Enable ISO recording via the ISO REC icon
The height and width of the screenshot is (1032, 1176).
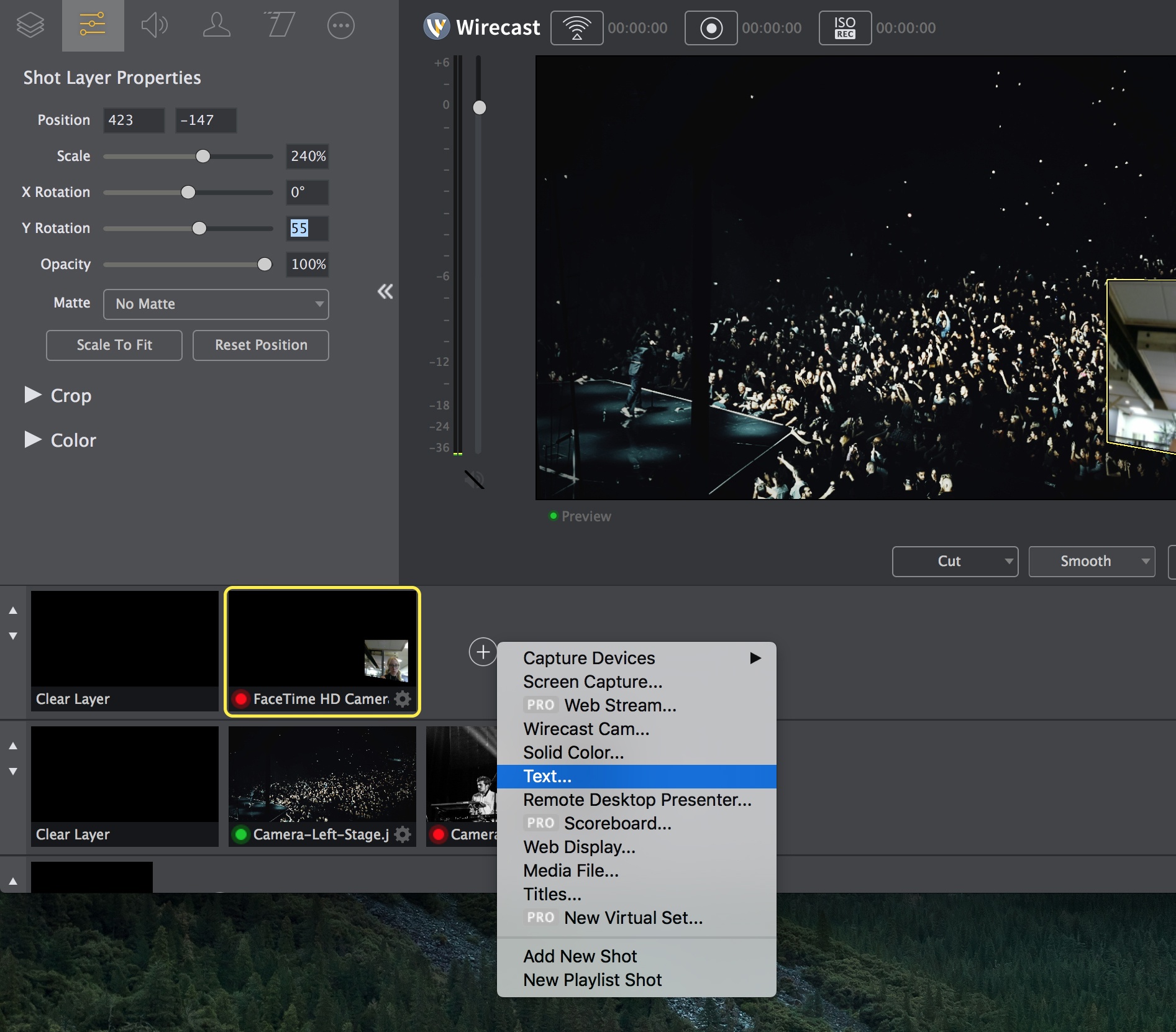(845, 27)
